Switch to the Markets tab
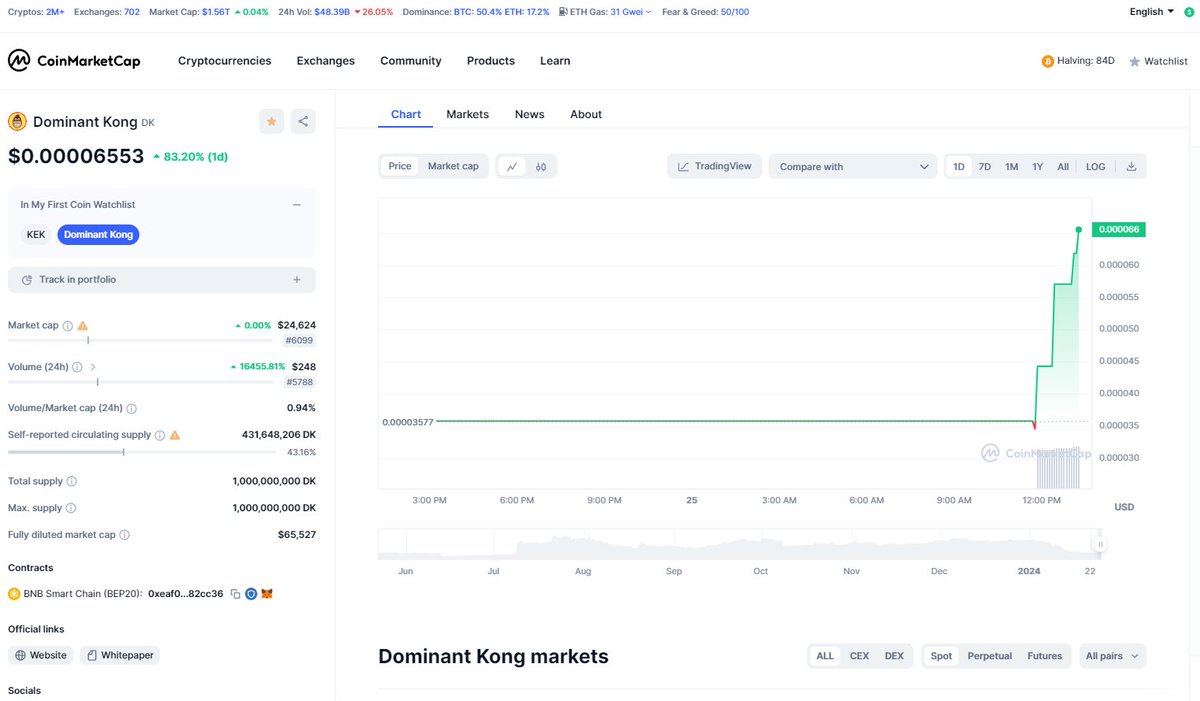This screenshot has height=701, width=1200. point(468,114)
